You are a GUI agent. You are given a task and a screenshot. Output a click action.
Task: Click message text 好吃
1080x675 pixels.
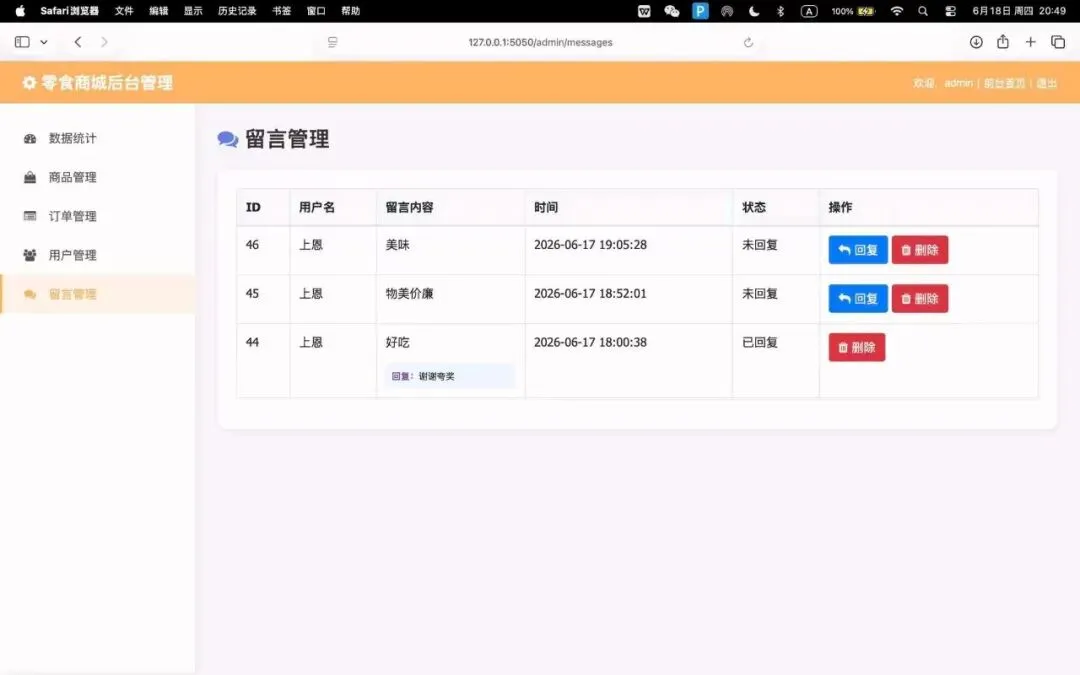coord(397,342)
